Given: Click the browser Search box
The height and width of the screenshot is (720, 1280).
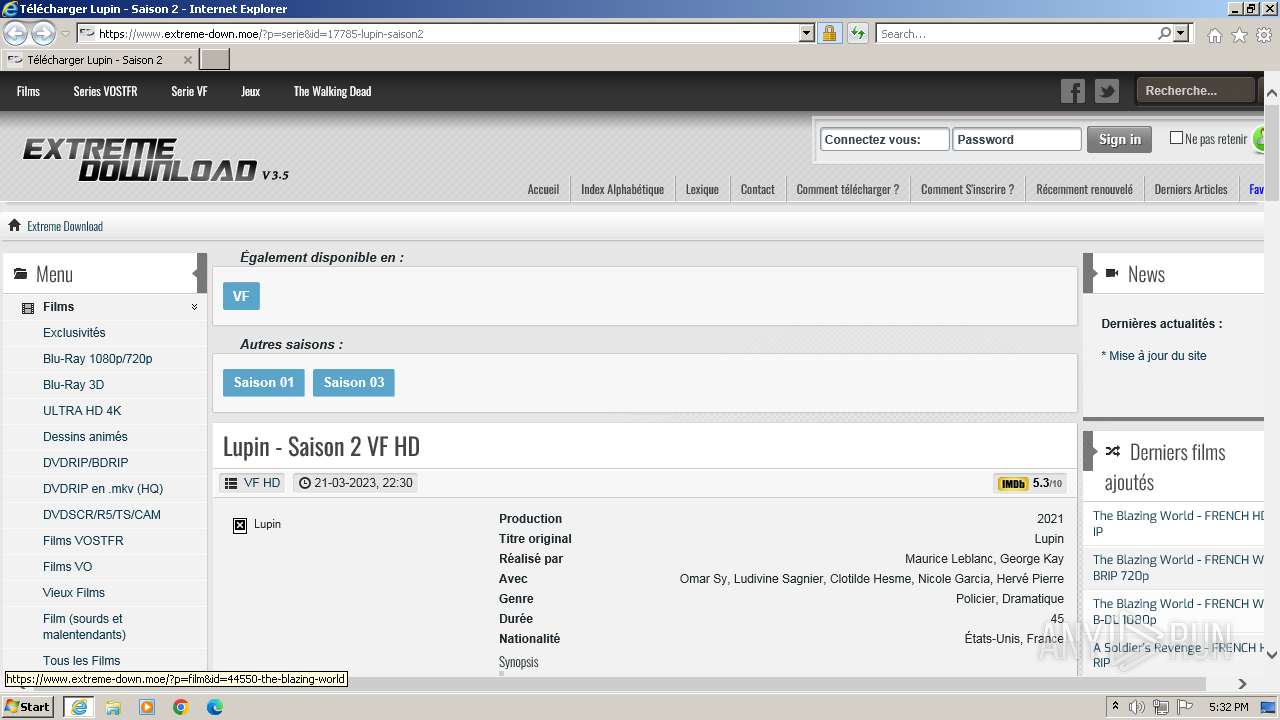Looking at the screenshot, I should 1016,33.
